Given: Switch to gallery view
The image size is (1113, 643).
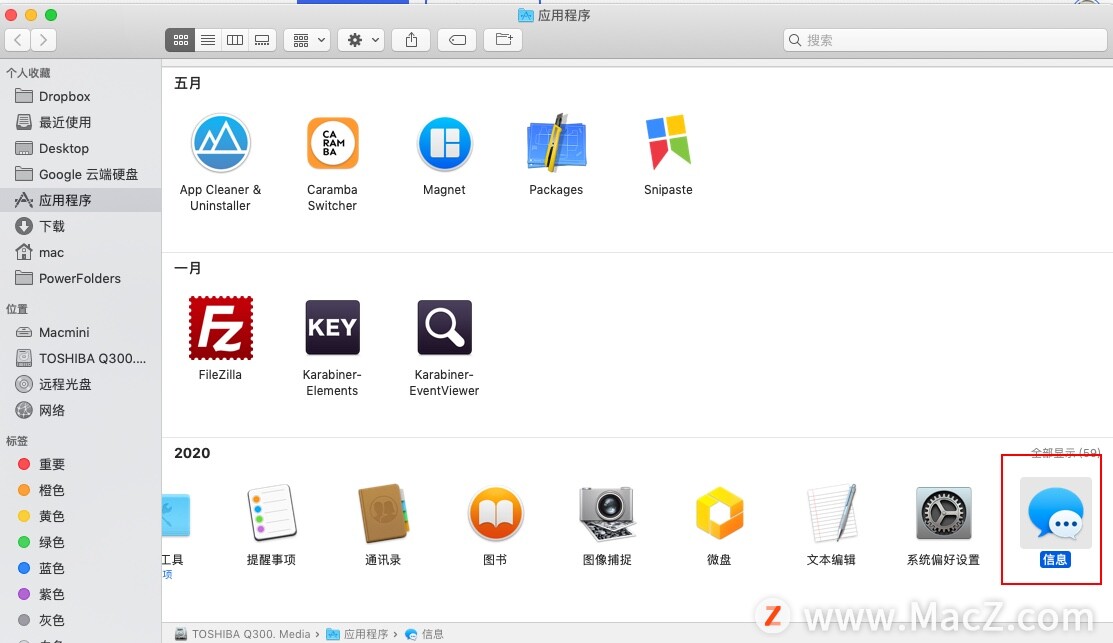Looking at the screenshot, I should point(262,40).
